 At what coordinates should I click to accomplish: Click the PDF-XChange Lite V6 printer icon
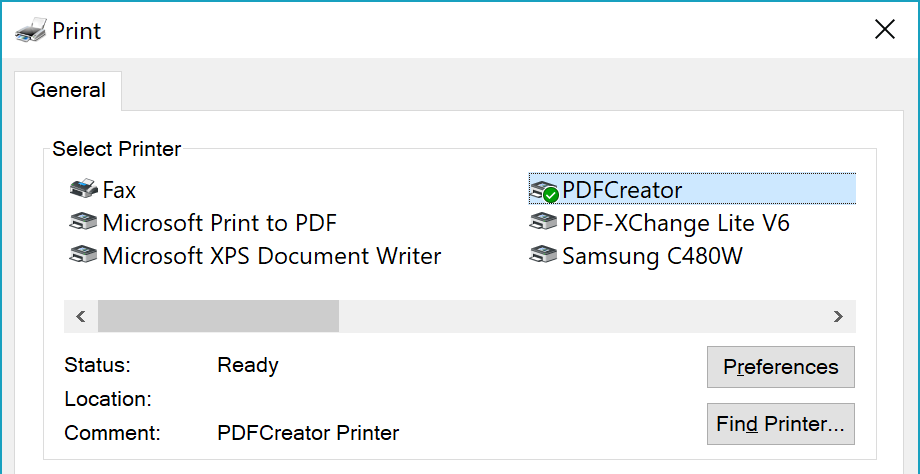point(543,222)
